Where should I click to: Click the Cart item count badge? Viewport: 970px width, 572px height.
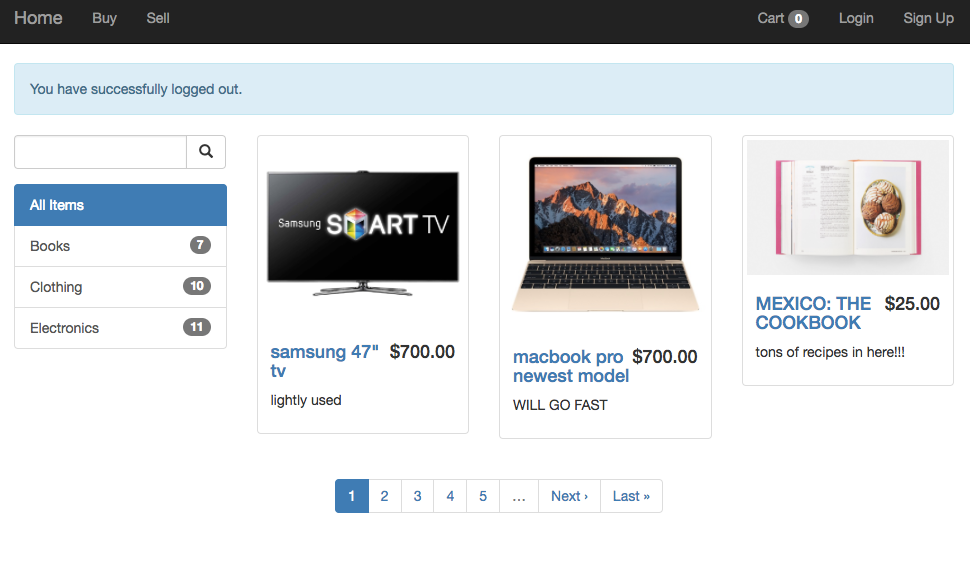pyautogui.click(x=798, y=19)
